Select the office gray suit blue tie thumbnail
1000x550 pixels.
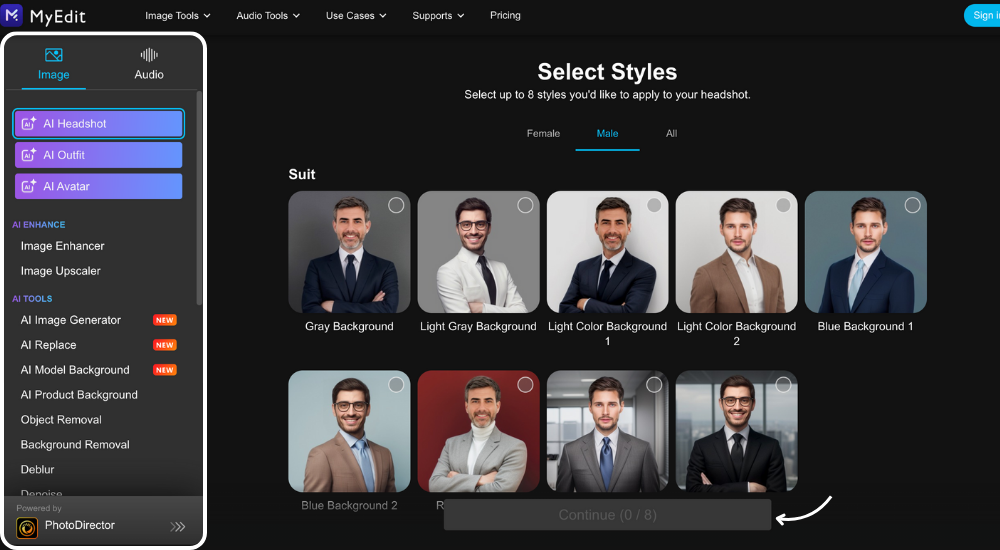[608, 431]
